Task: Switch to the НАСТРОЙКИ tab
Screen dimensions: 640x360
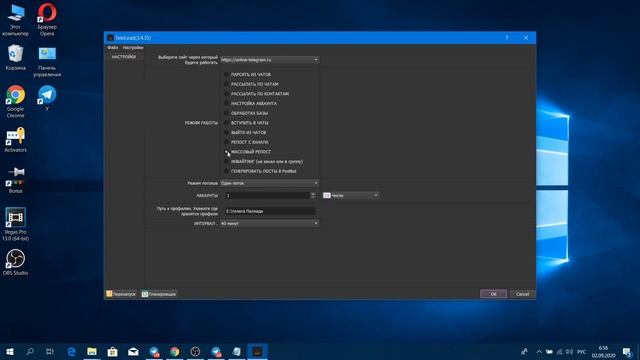Action: (124, 57)
